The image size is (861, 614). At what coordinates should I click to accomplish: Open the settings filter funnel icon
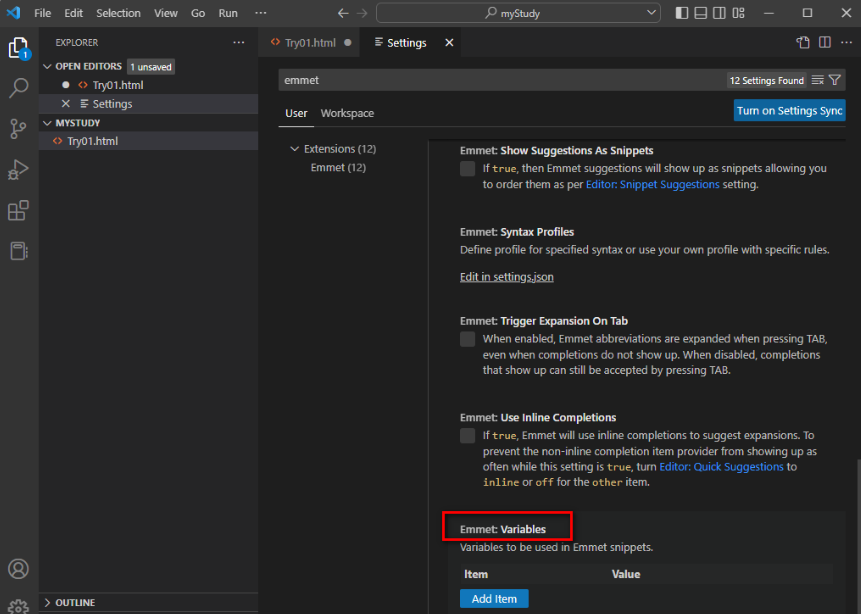click(835, 80)
